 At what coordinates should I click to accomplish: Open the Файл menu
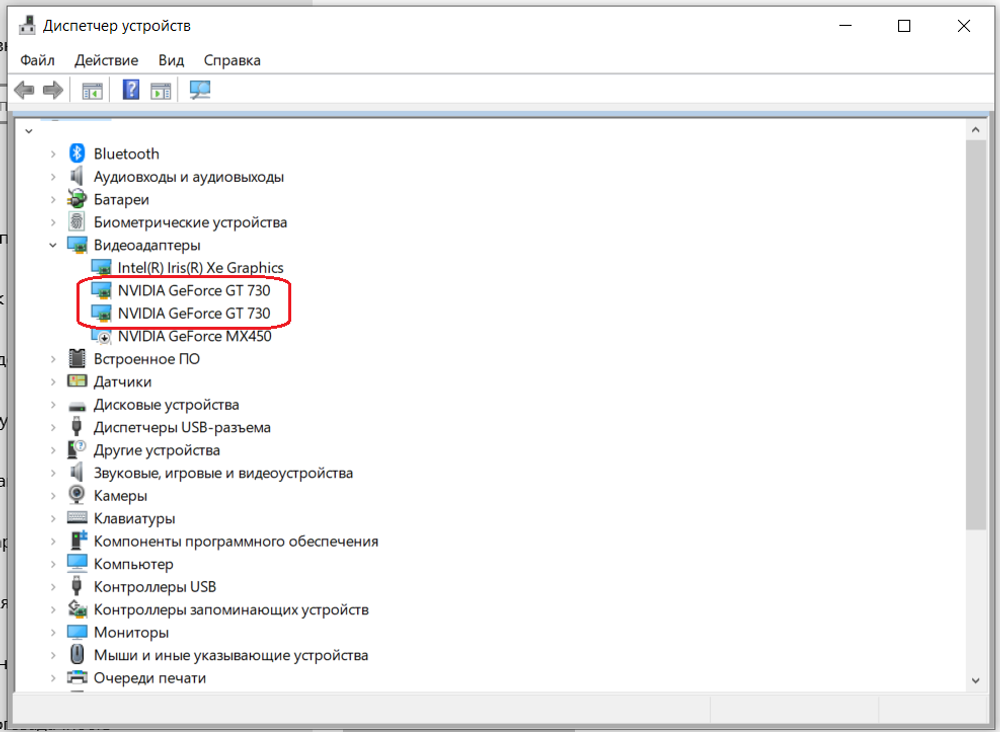click(36, 60)
